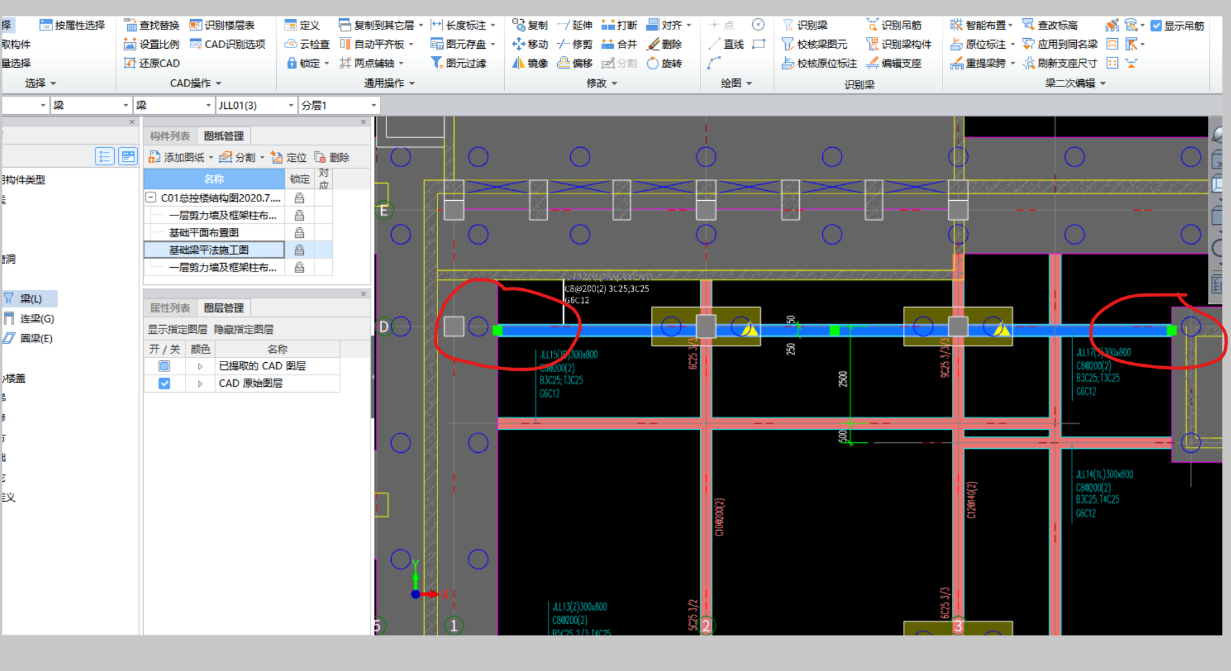Click 按属性选择 select-by-attribute tool
The height and width of the screenshot is (671, 1231).
(x=73, y=25)
